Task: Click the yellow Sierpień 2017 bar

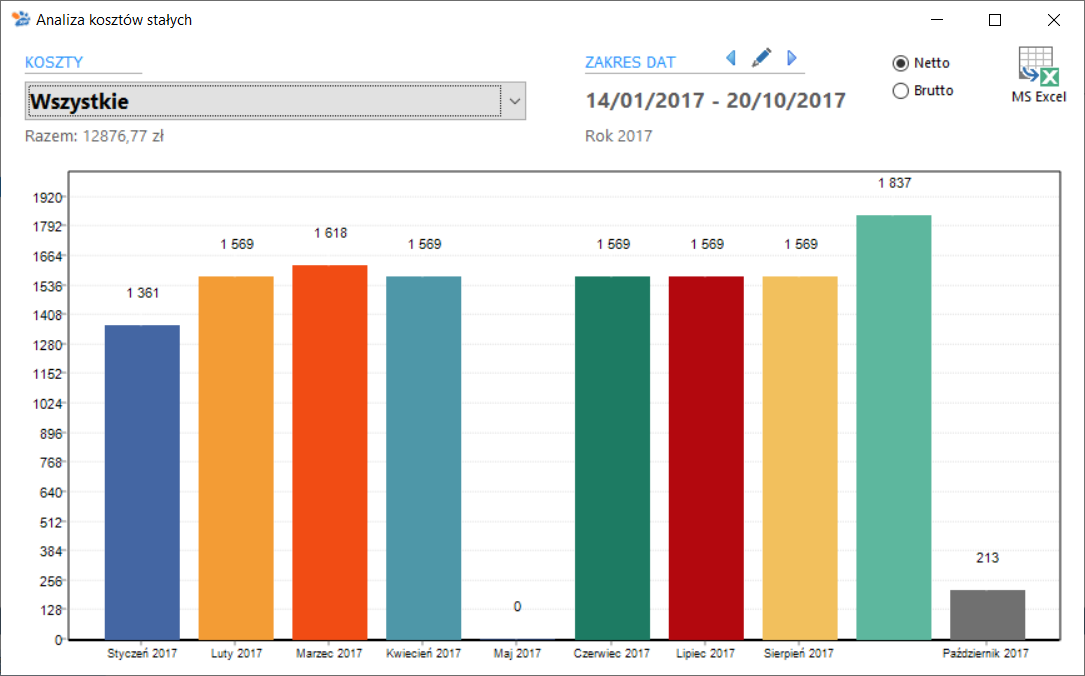Action: point(800,458)
